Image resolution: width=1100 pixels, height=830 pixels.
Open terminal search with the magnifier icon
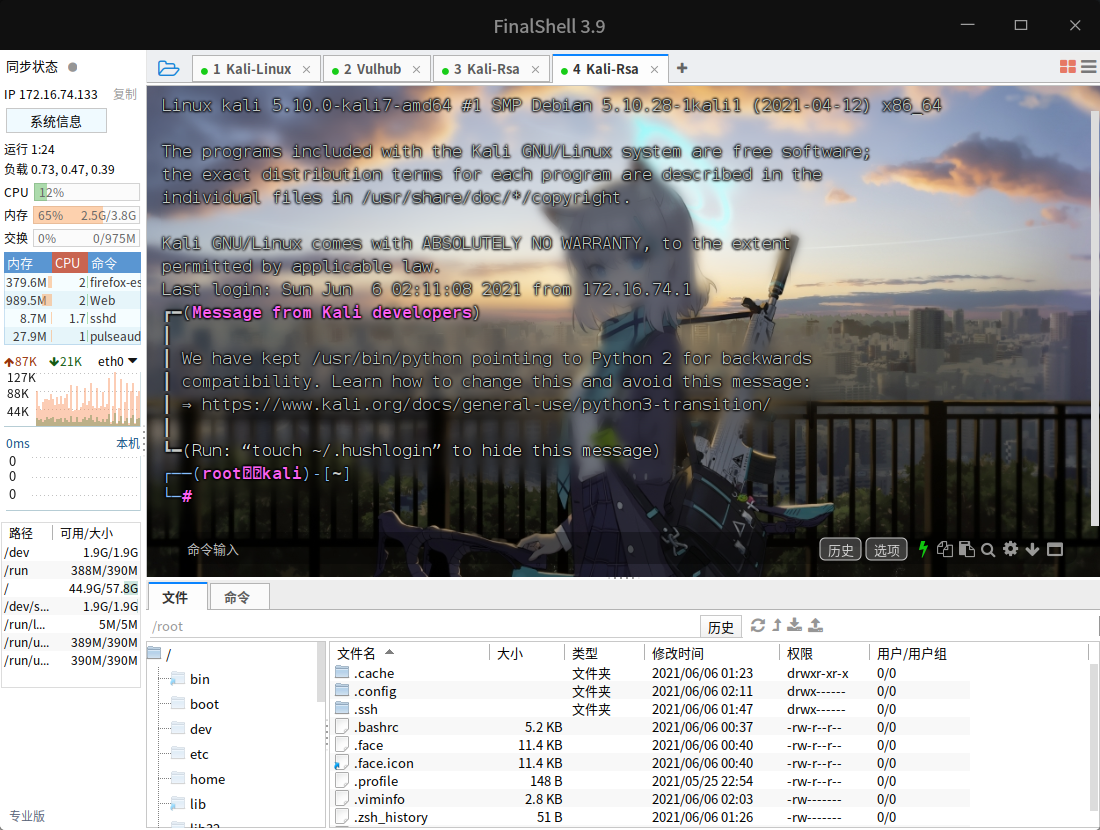[x=988, y=550]
